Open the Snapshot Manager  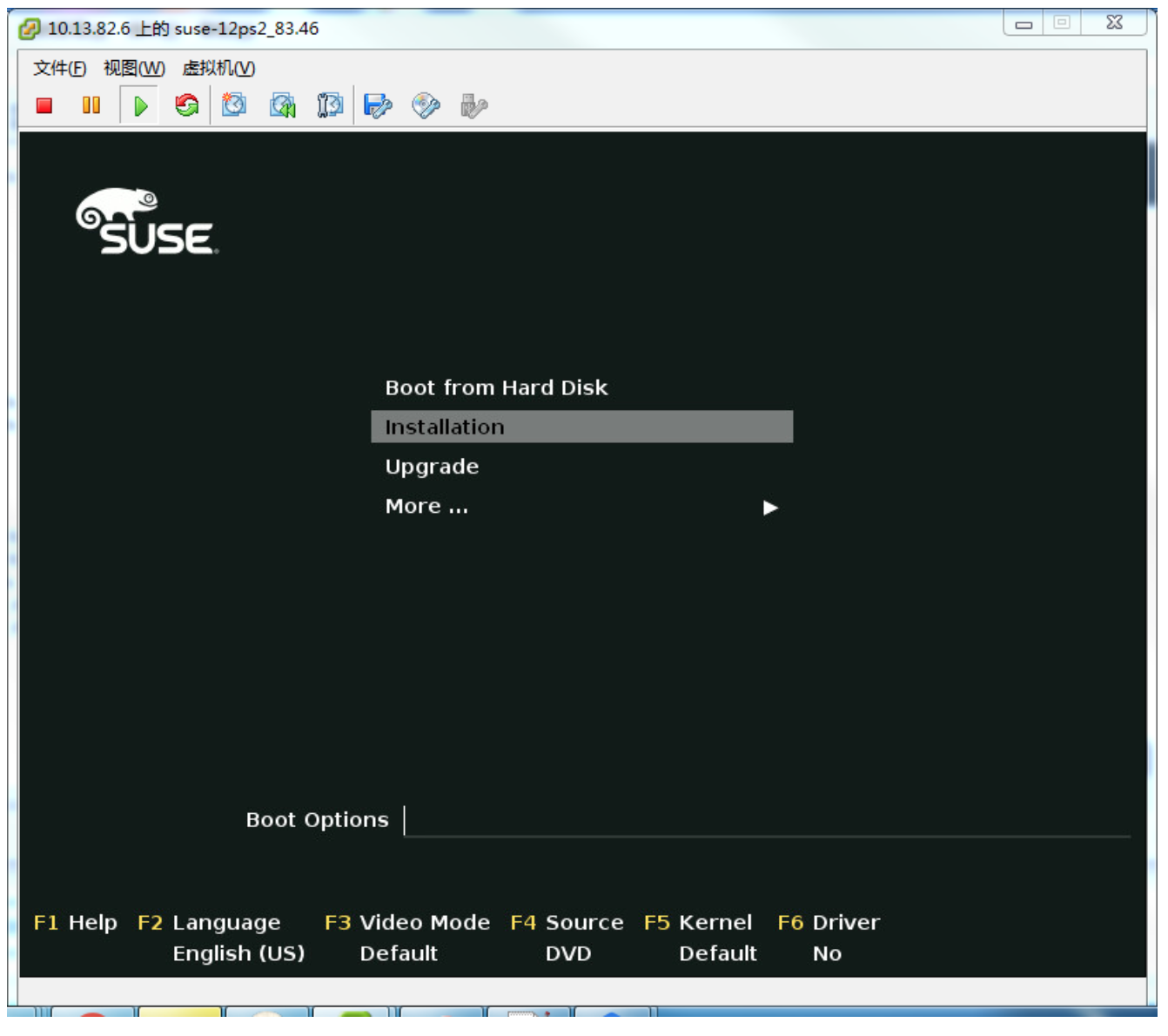tap(329, 106)
